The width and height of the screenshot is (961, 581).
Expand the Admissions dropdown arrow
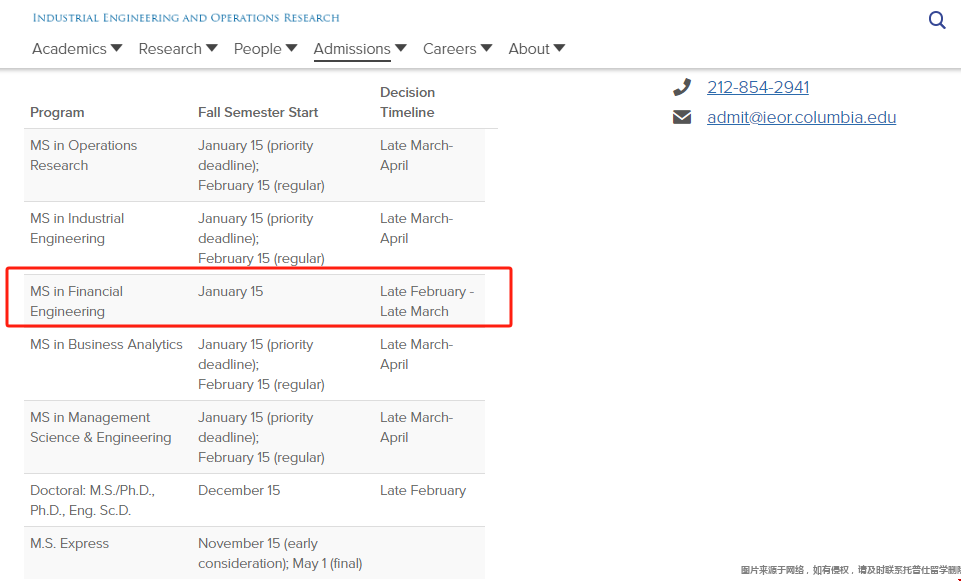tap(400, 48)
